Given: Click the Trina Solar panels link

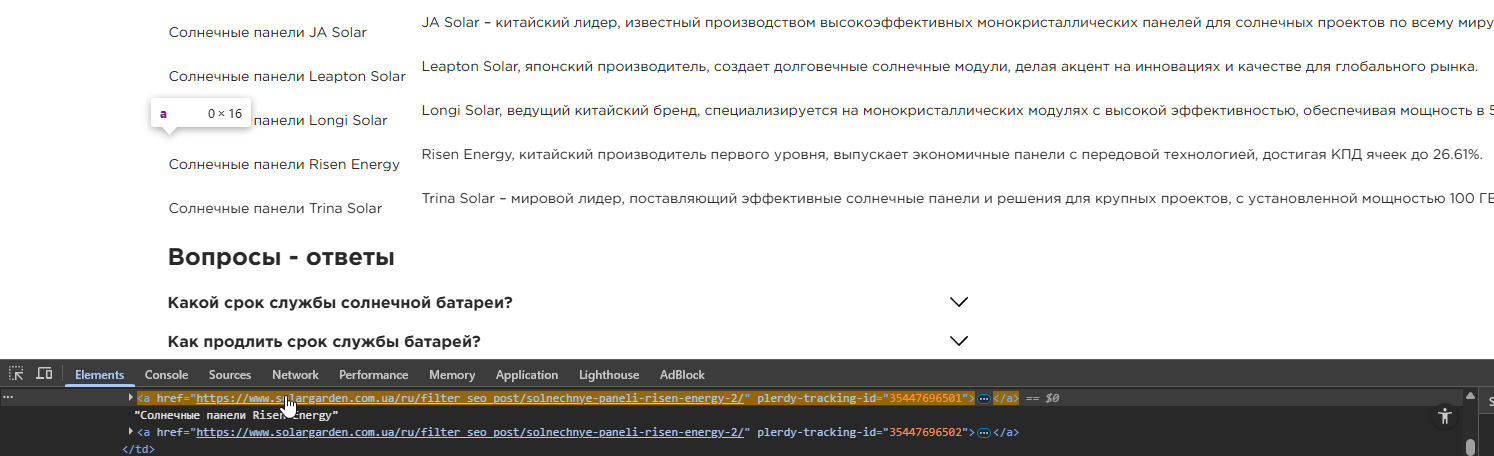Looking at the screenshot, I should [x=275, y=208].
